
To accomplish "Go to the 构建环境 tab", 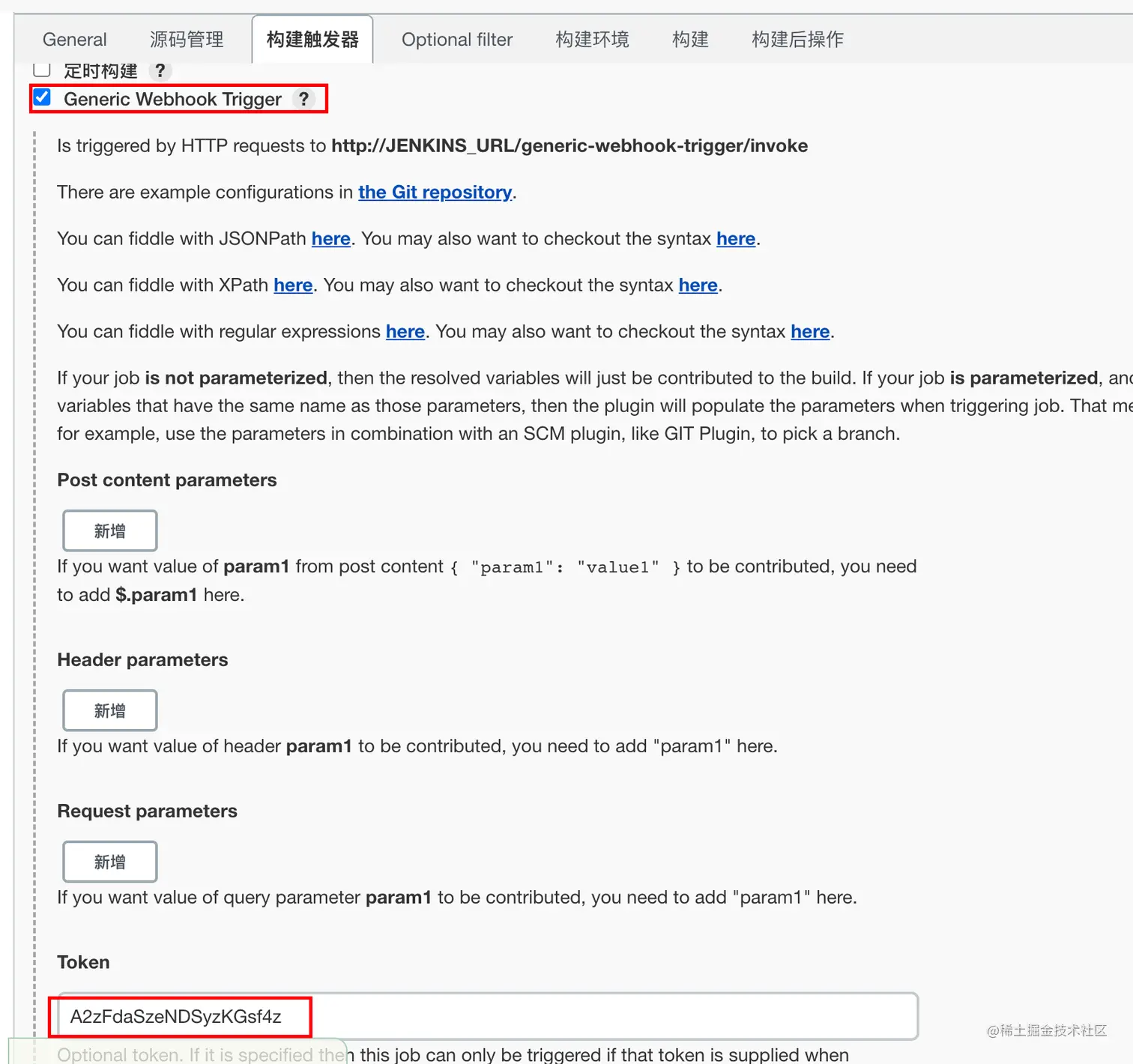I will pyautogui.click(x=592, y=40).
